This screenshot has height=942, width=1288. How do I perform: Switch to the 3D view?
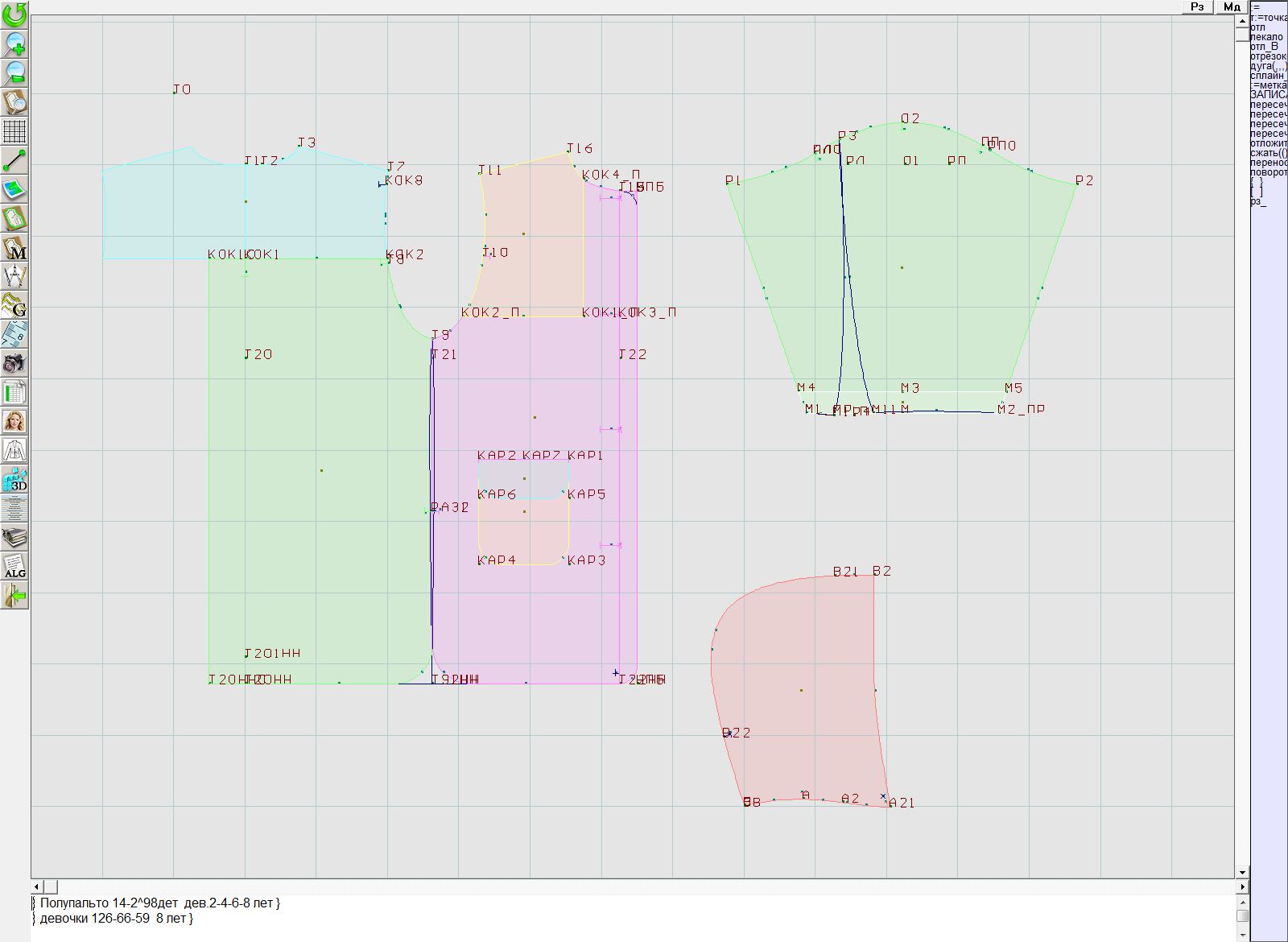pos(14,480)
